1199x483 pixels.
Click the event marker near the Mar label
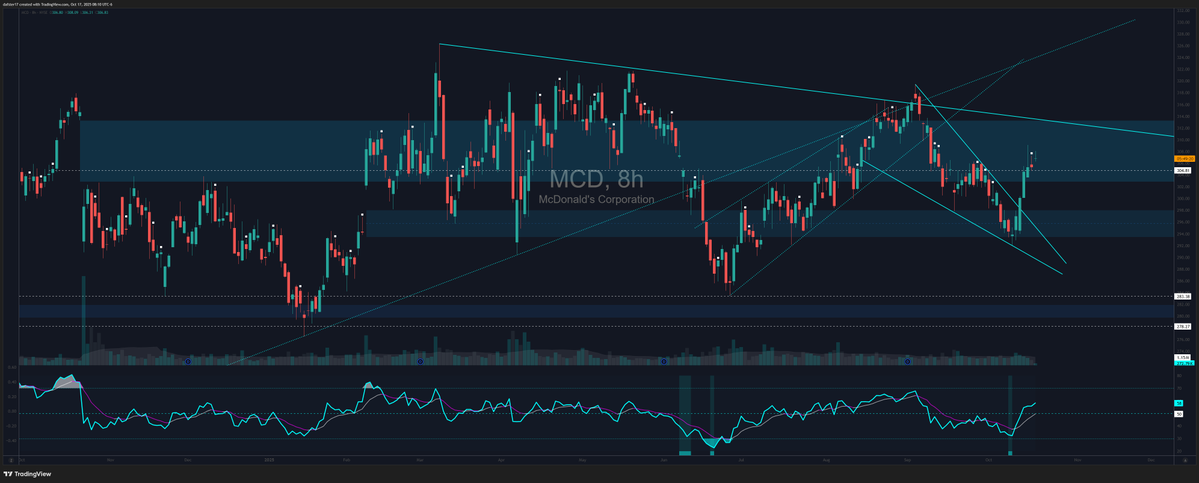(421, 361)
